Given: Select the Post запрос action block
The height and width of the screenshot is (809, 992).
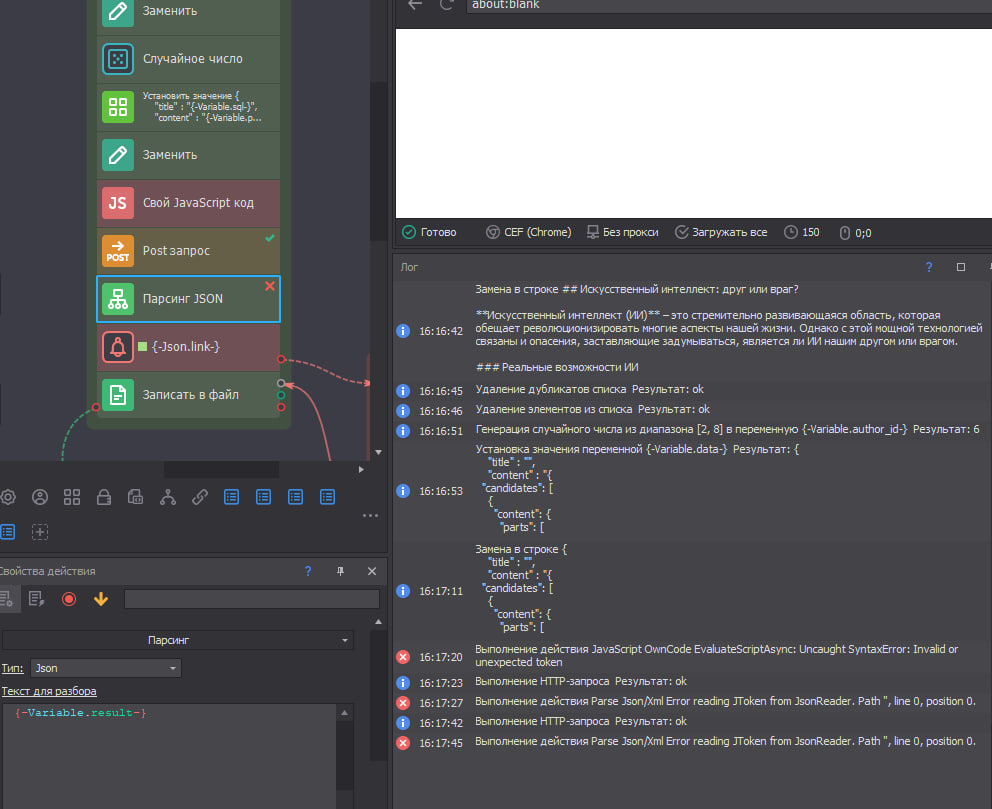Looking at the screenshot, I should click(189, 251).
